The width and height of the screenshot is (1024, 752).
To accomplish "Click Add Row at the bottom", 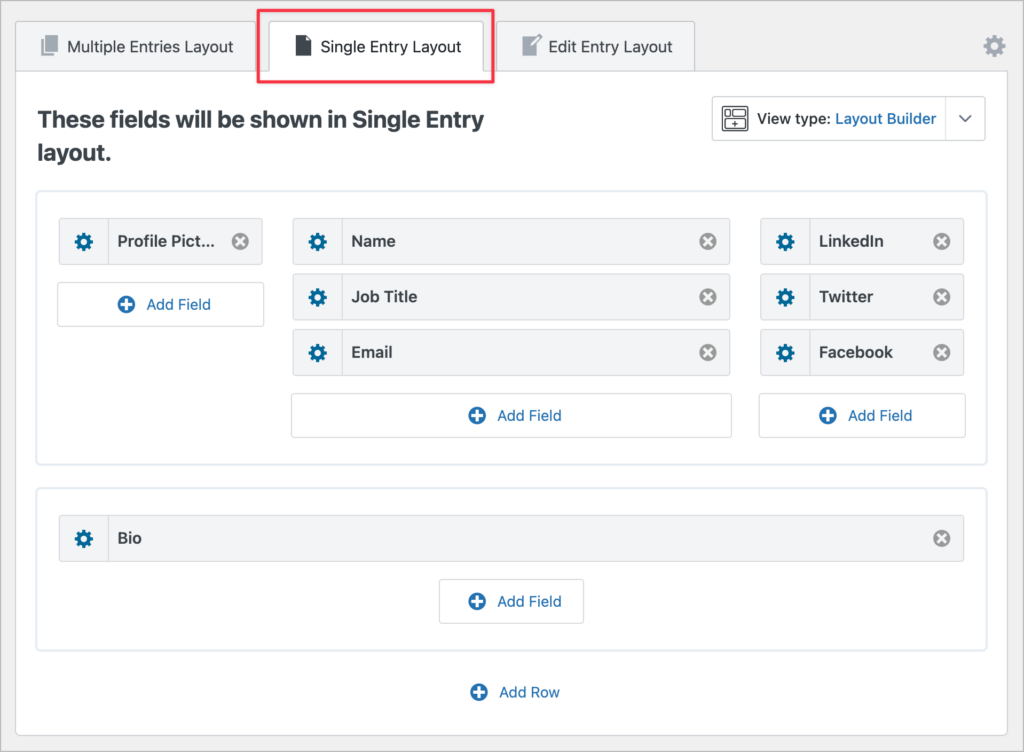I will [x=515, y=692].
